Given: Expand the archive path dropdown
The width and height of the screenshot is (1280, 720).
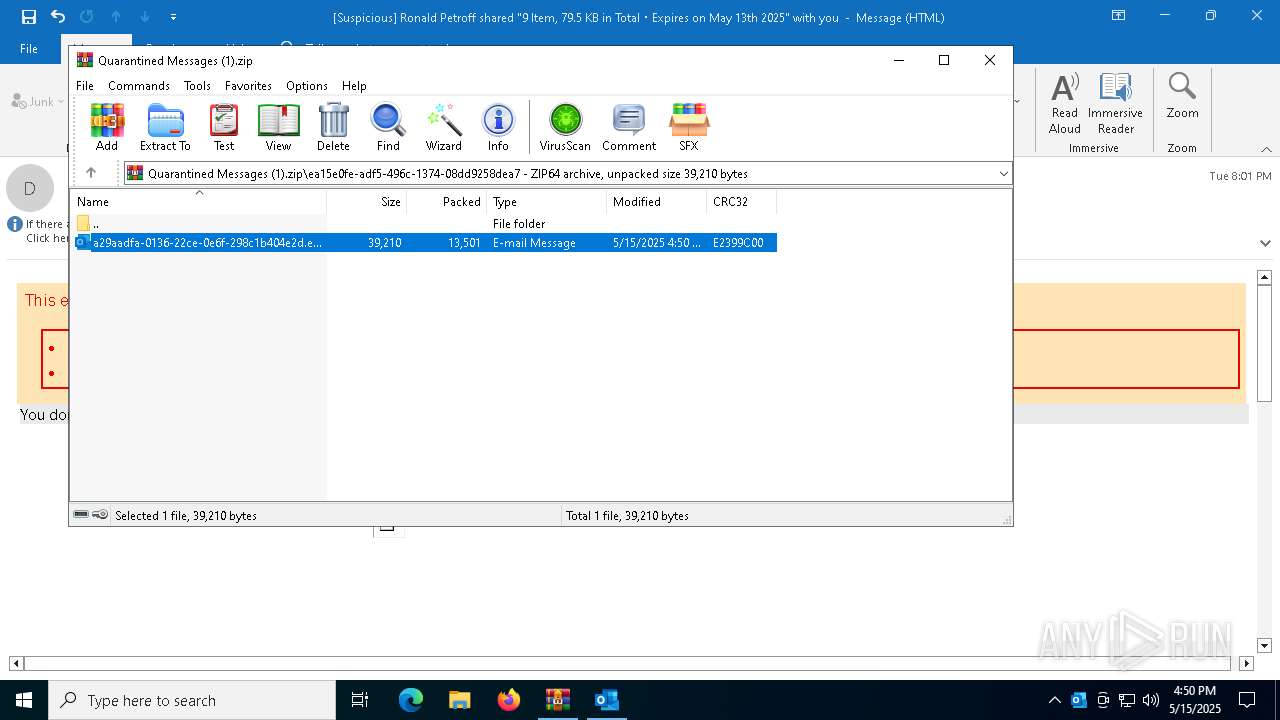Looking at the screenshot, I should tap(1003, 174).
